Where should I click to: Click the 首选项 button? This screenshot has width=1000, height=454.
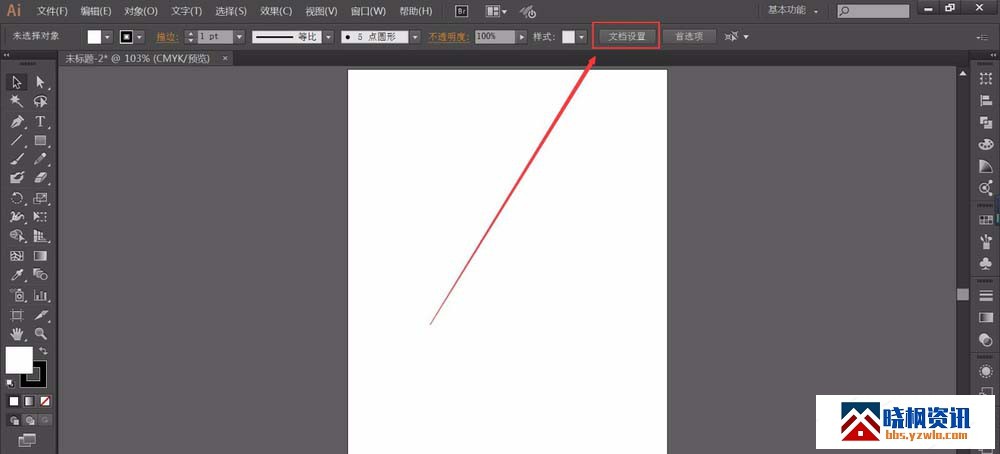[x=689, y=36]
